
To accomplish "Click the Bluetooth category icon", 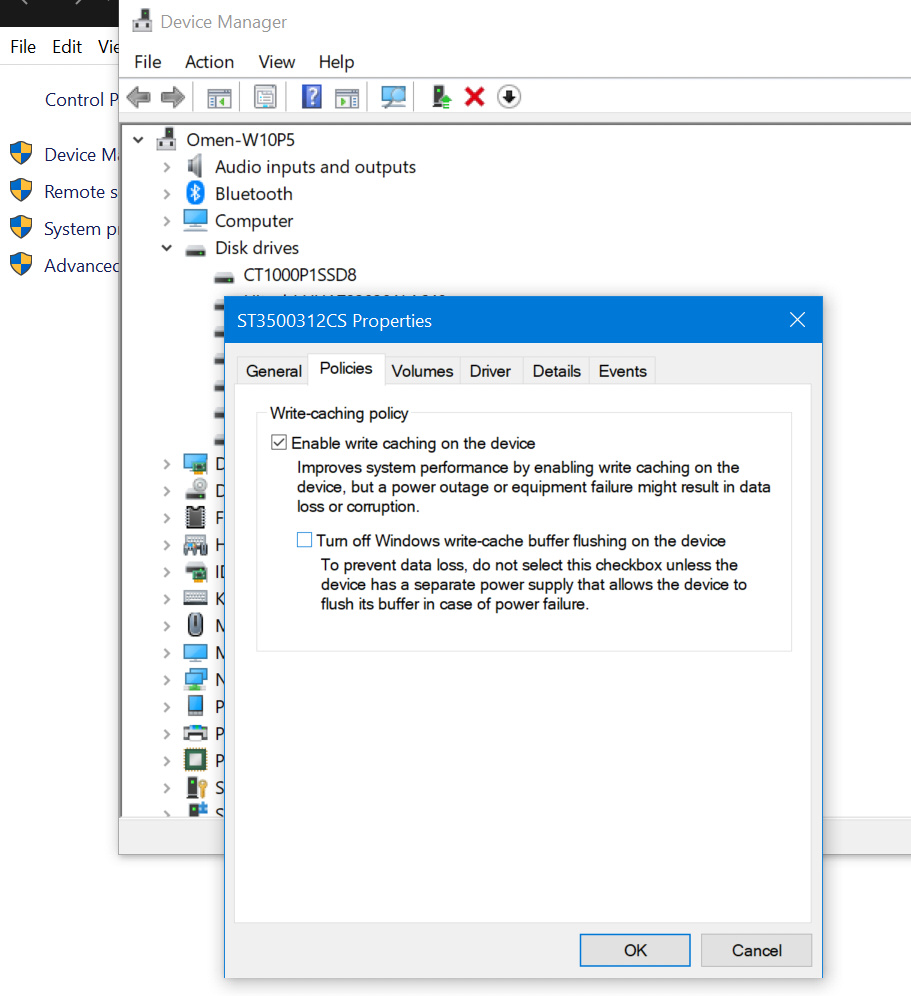I will coord(195,193).
